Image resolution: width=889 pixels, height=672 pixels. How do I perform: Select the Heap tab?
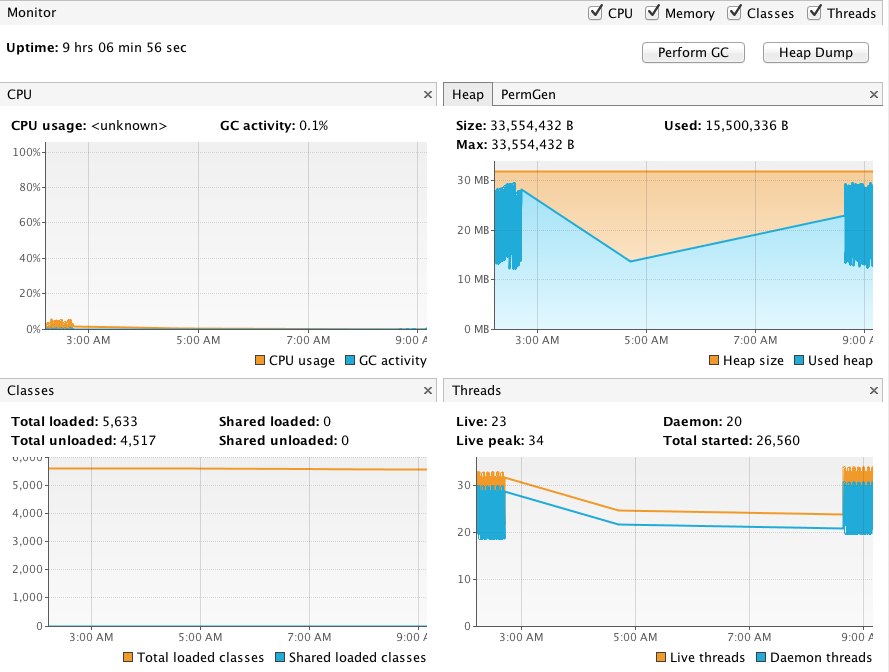(x=467, y=95)
